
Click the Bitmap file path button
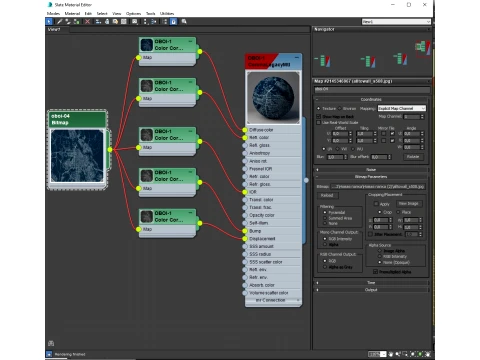click(378, 186)
